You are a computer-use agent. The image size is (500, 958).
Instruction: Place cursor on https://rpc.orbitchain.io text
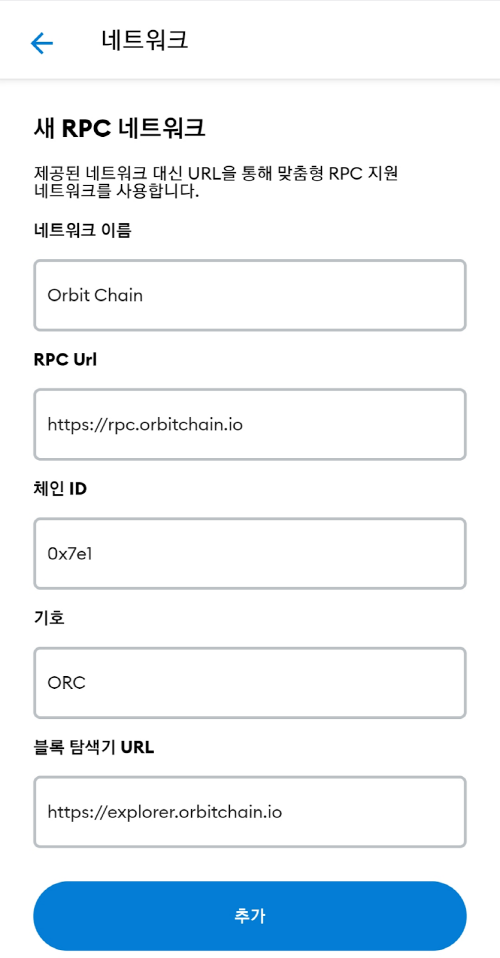(145, 425)
